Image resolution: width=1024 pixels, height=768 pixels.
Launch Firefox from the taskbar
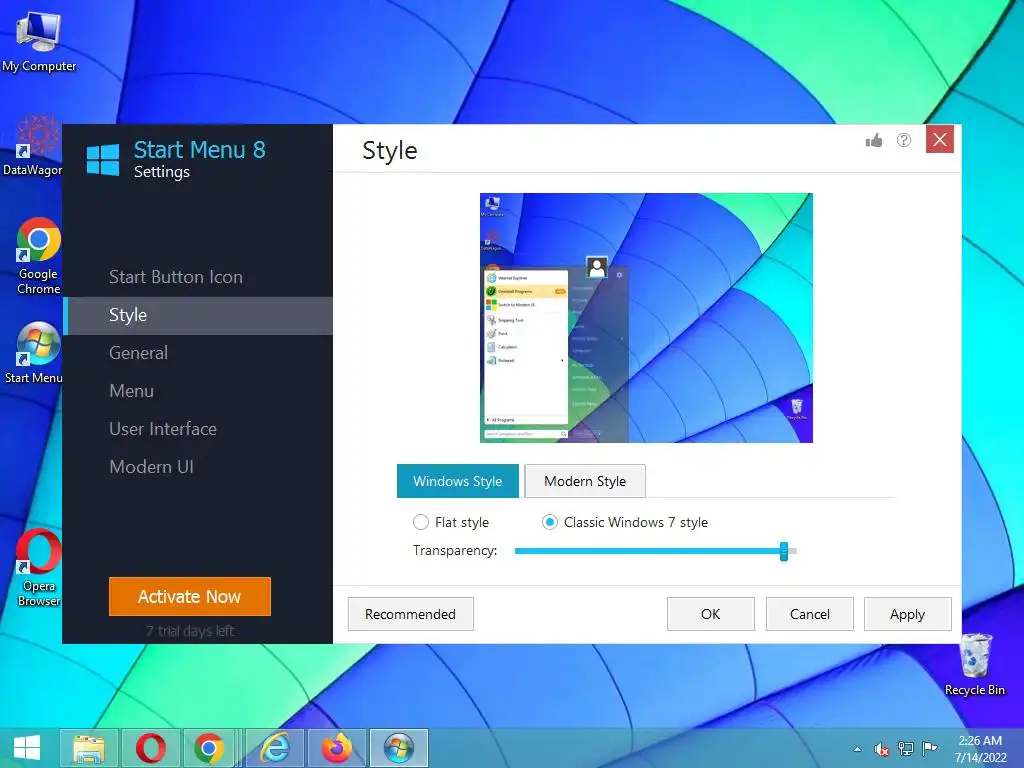336,748
